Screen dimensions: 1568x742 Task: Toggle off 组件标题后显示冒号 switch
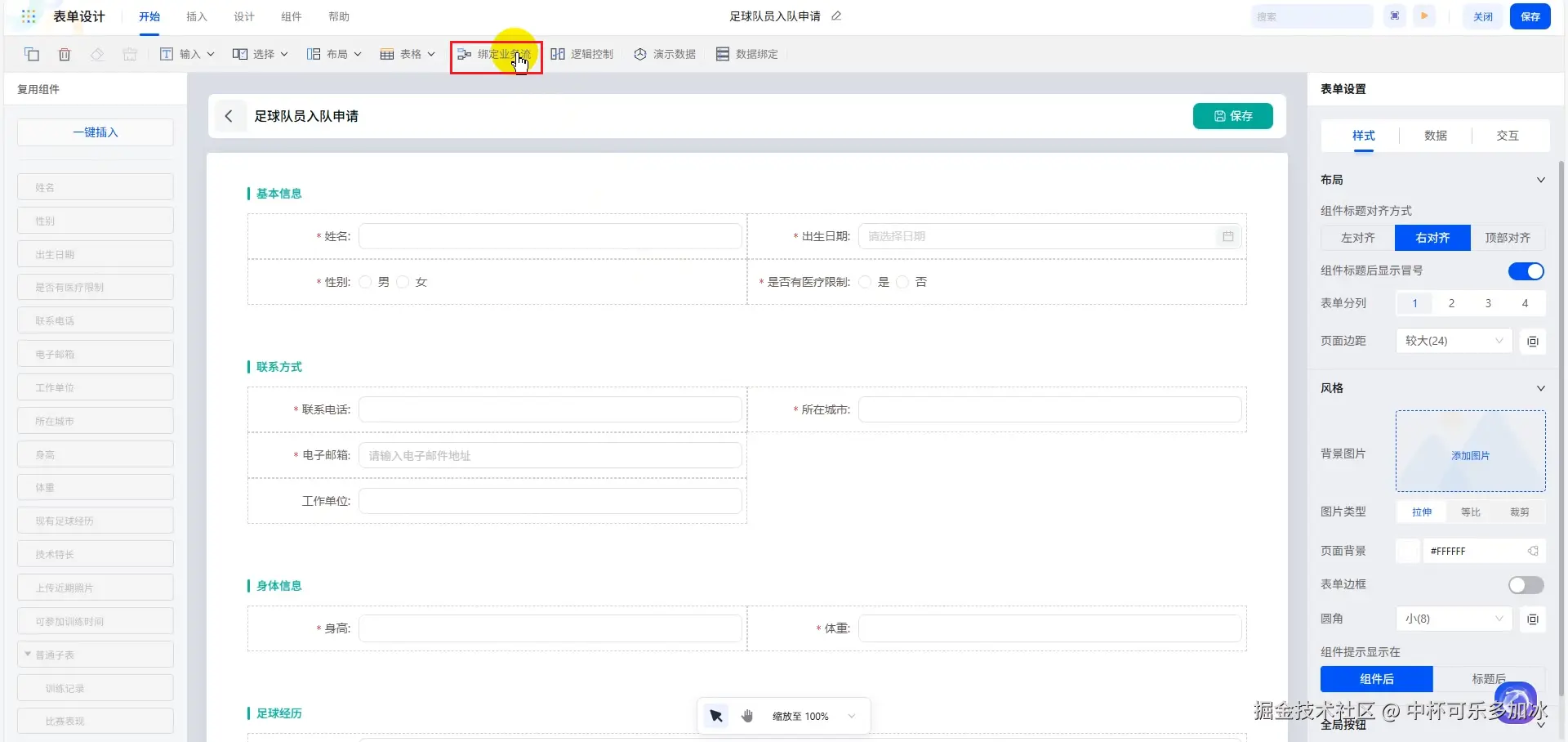(x=1526, y=271)
